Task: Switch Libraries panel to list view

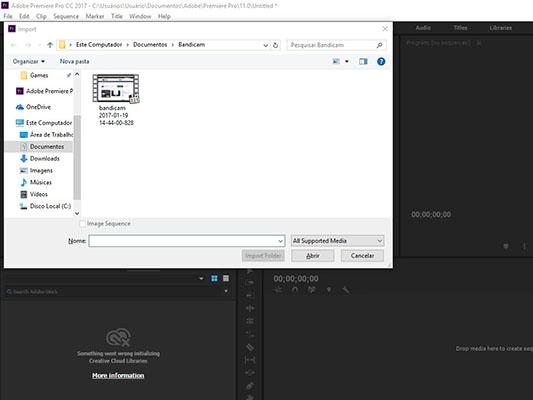Action: 226,278
